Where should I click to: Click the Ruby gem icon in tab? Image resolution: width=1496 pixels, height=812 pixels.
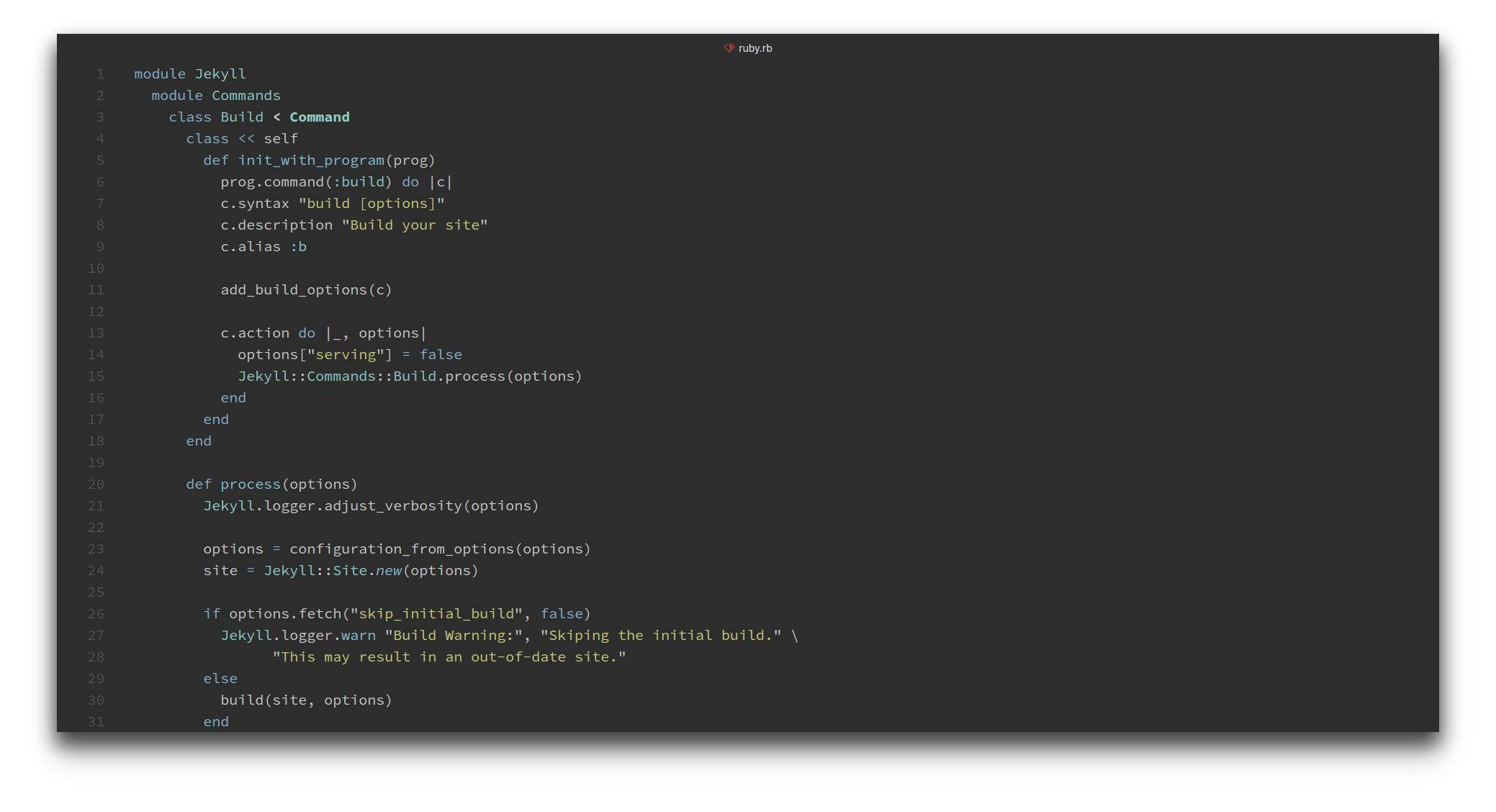point(729,48)
